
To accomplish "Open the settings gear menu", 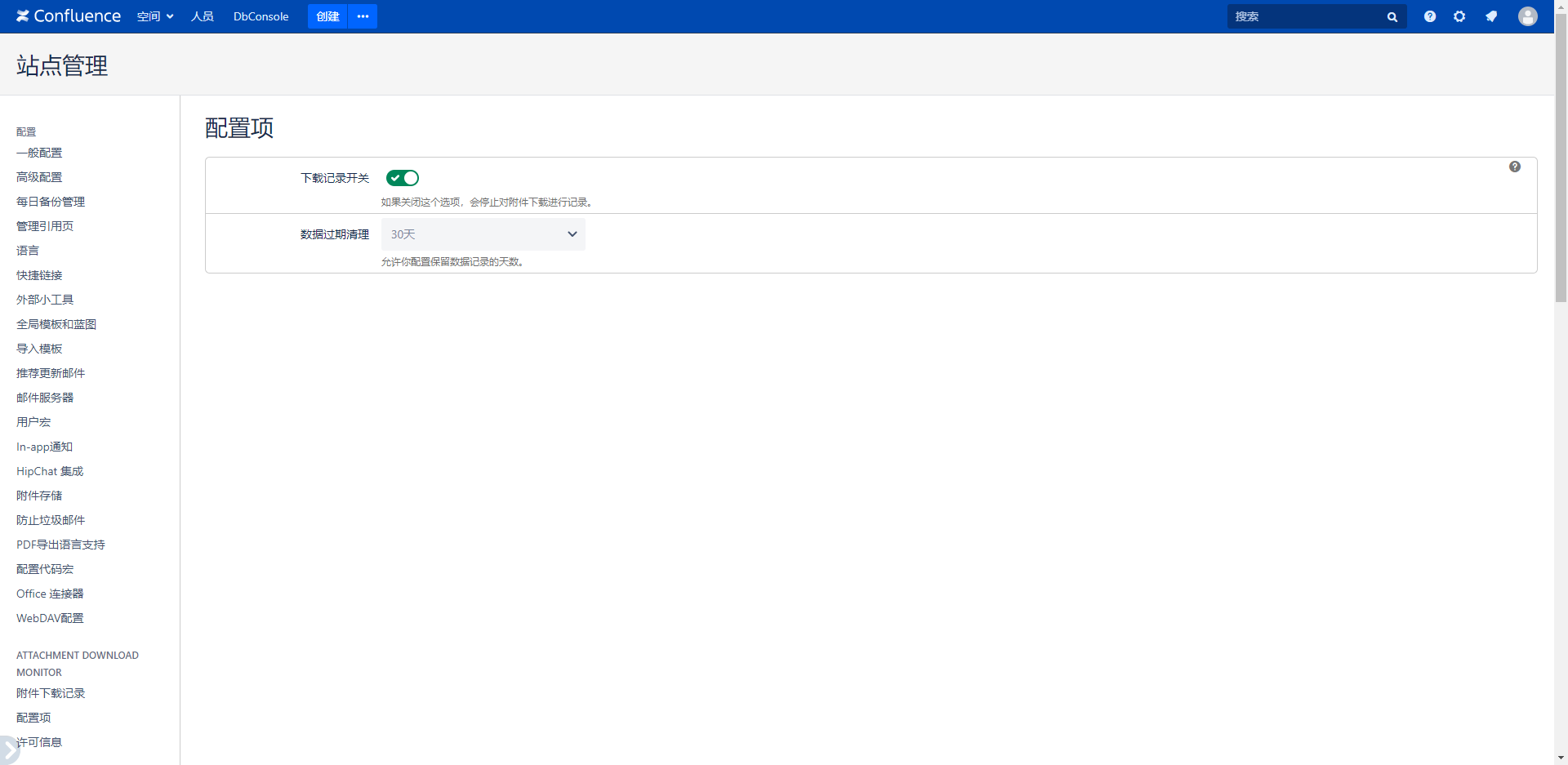I will (x=1459, y=16).
